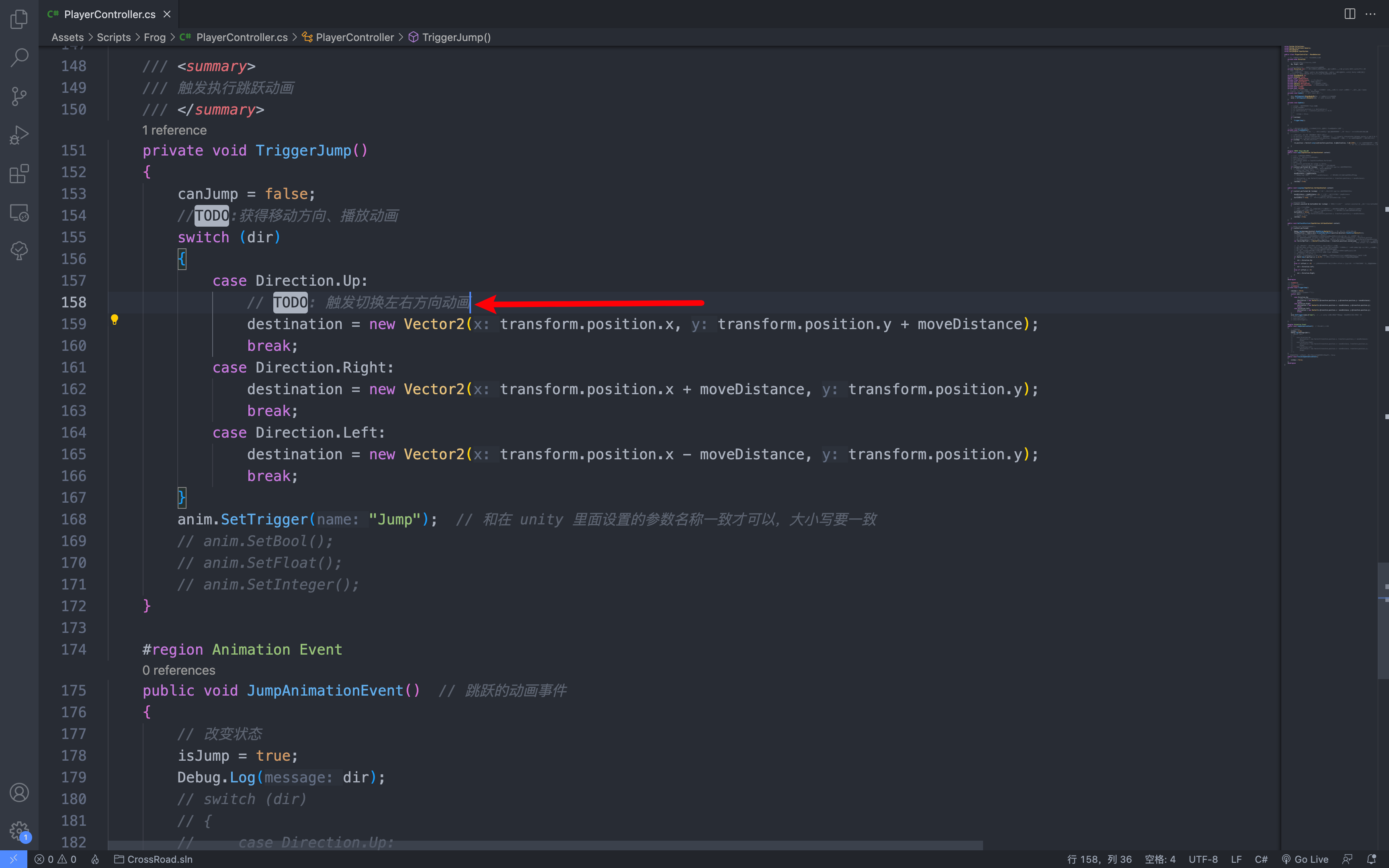1389x868 pixels.
Task: Open the Remote Explorer view
Action: click(x=19, y=213)
